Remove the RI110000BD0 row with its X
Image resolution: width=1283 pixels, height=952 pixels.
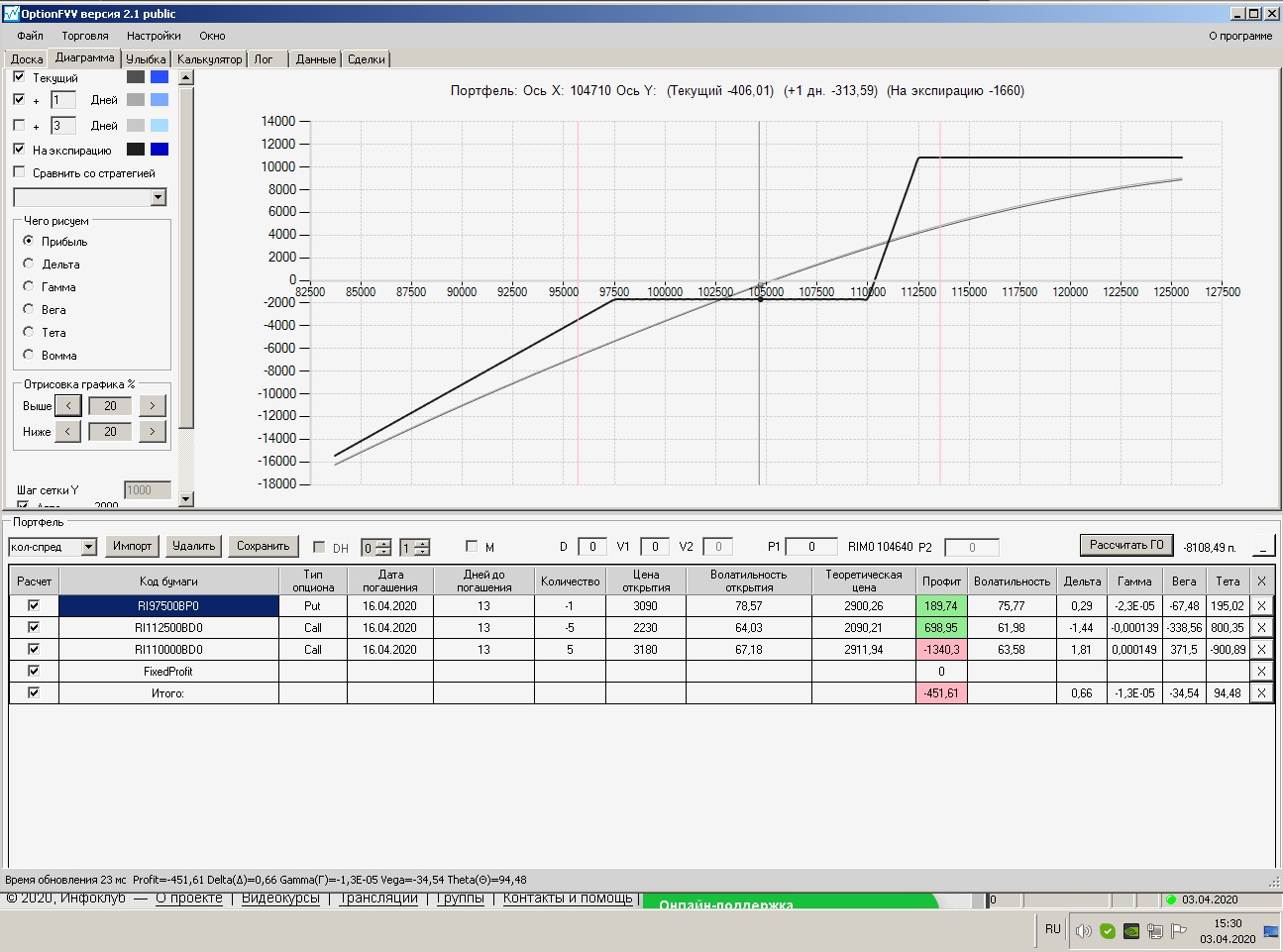(1261, 649)
